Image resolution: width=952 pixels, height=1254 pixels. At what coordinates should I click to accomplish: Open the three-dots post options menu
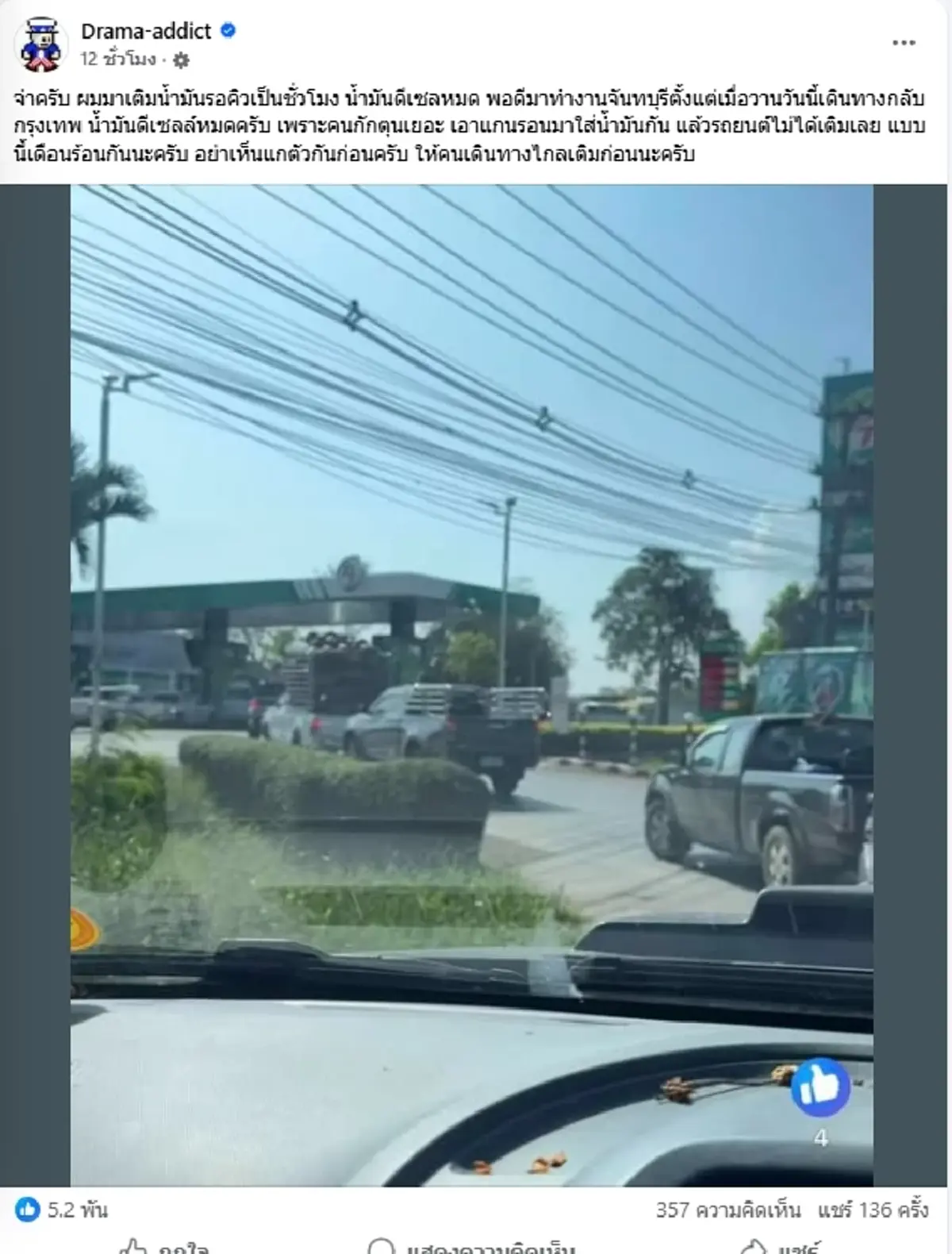point(904,43)
